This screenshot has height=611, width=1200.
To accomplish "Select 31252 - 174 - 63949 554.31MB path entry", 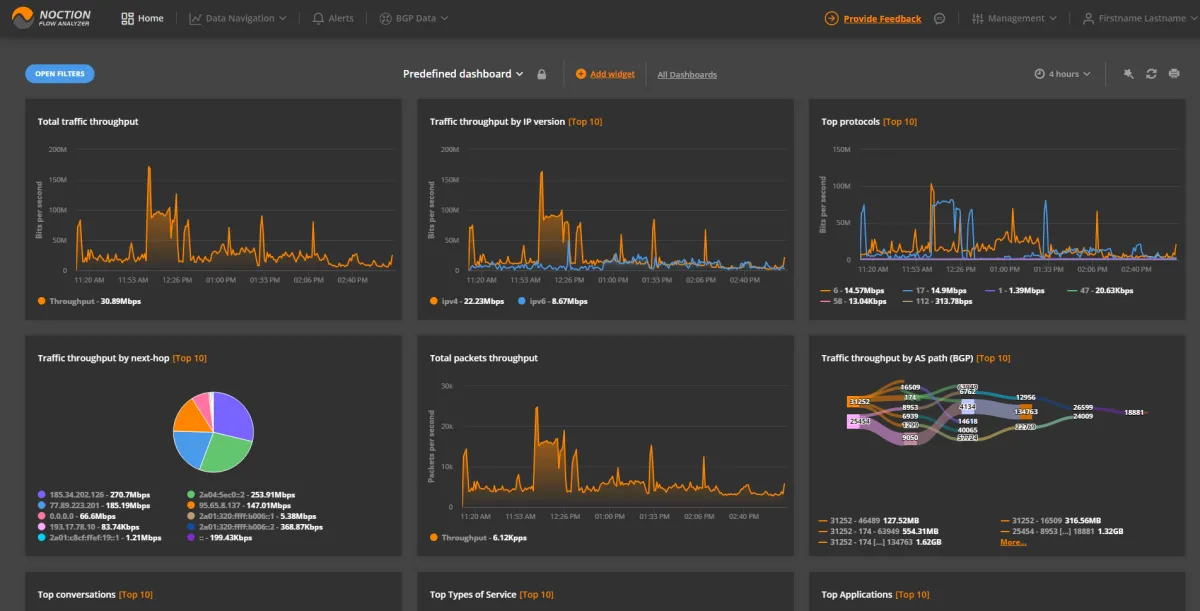I will (x=878, y=531).
